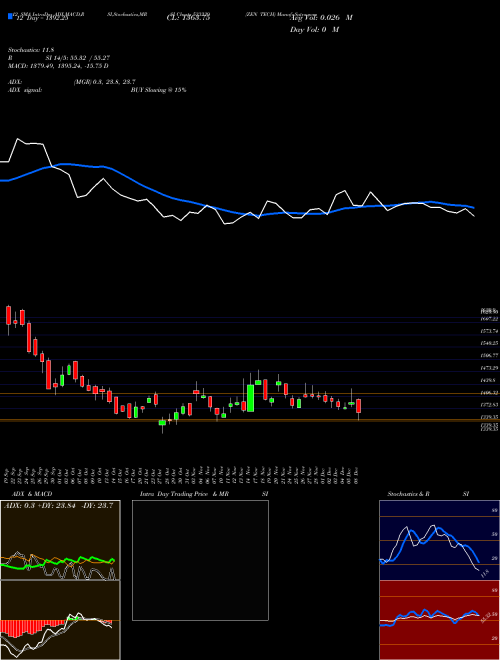Click the RSI chart with red background

pos(439,620)
